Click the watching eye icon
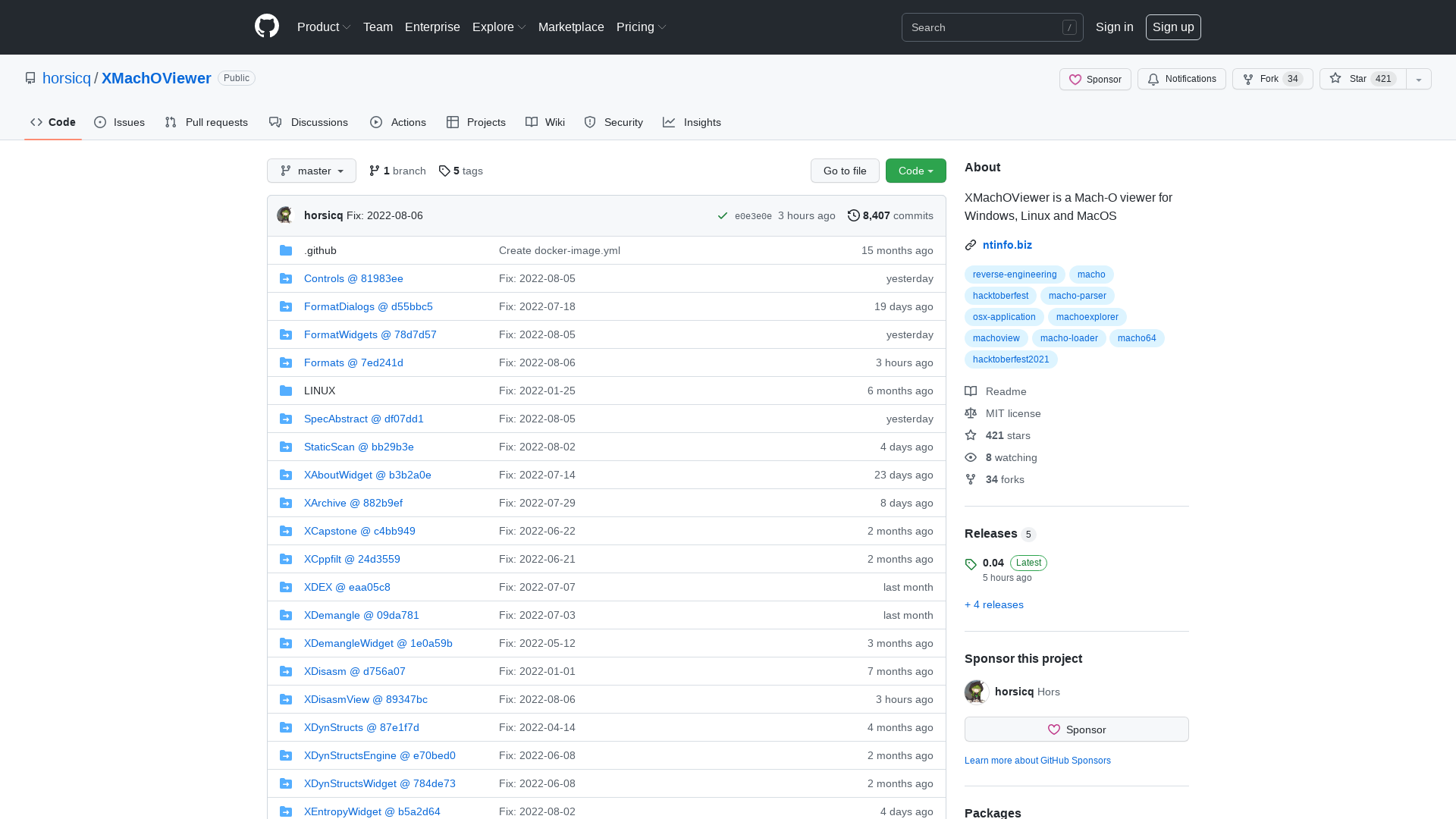This screenshot has height=819, width=1456. point(971,457)
